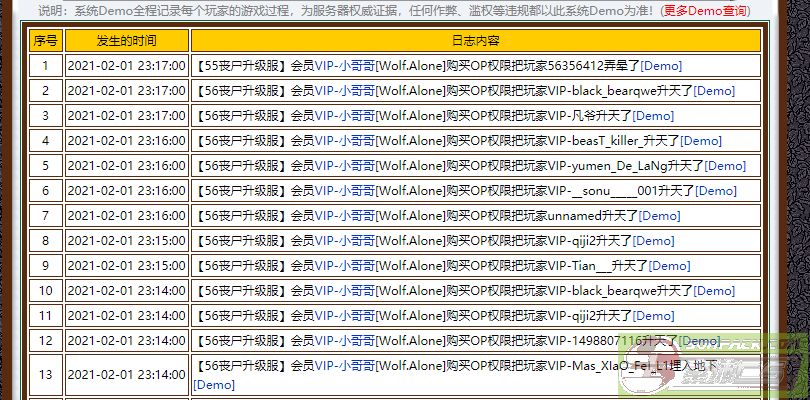810x400 pixels.
Task: Click the 序号 column header
Action: click(x=45, y=41)
